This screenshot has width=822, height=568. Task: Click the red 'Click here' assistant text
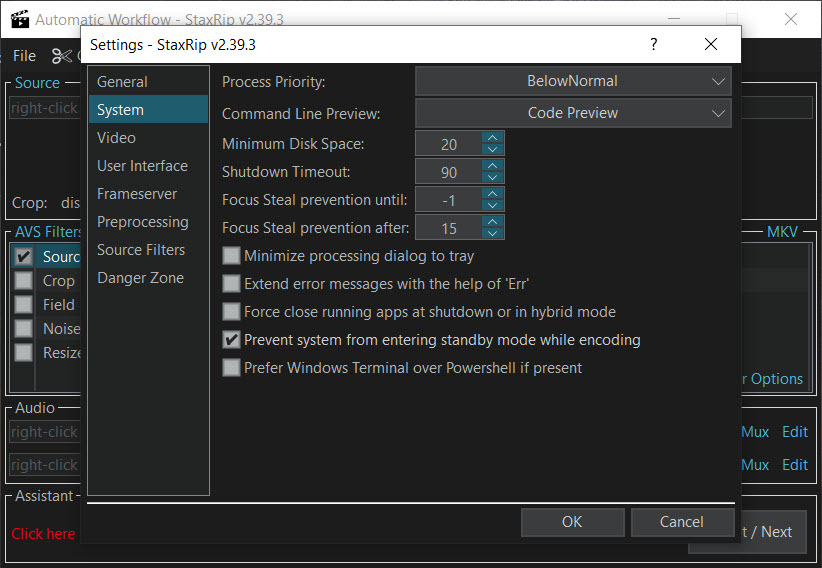pyautogui.click(x=43, y=534)
